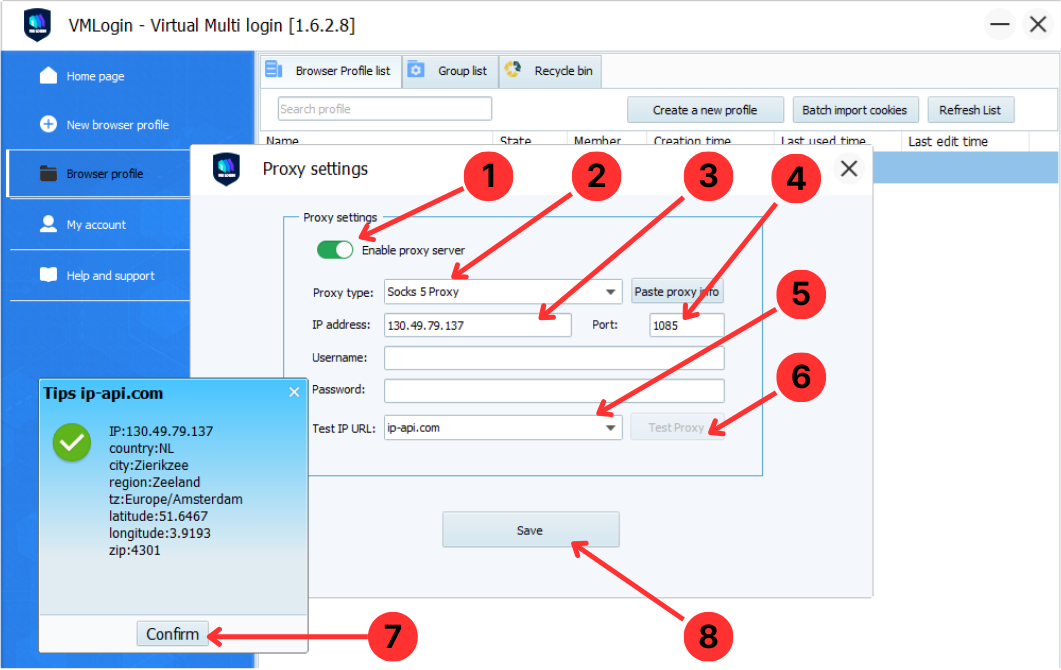Click the Password input field
Screen dimensions: 1061x670
pos(554,390)
